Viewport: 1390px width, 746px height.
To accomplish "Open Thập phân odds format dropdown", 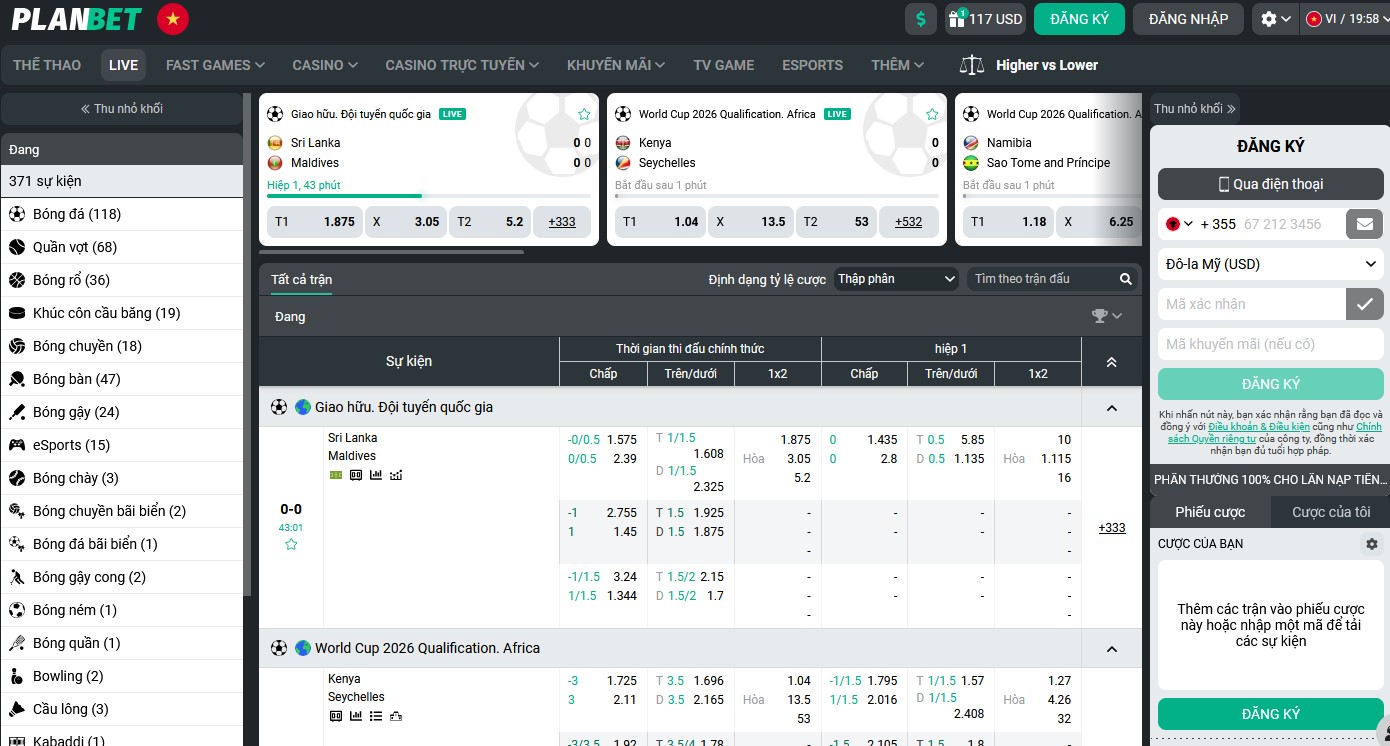I will 896,279.
